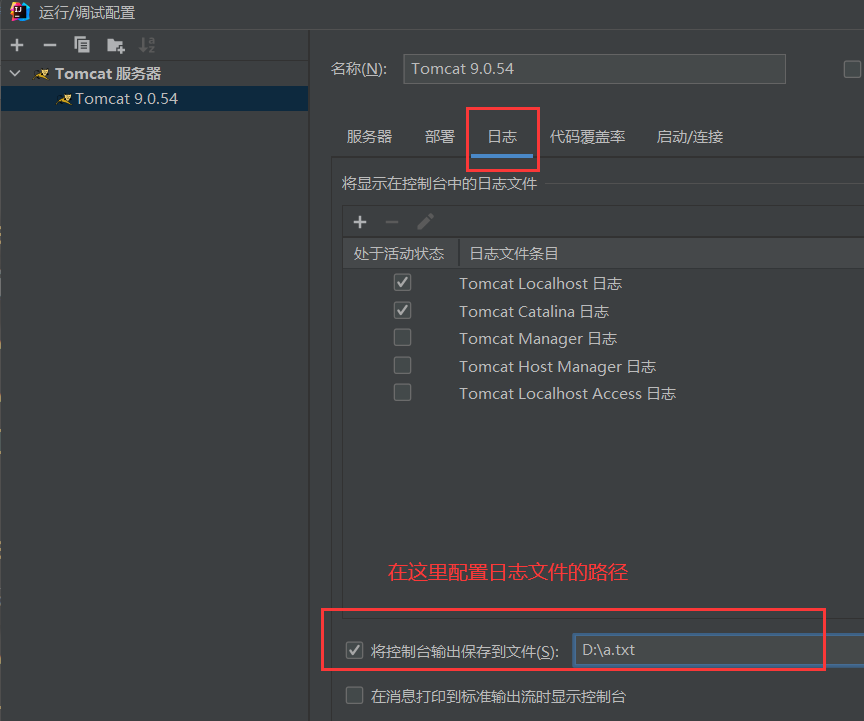Toggle the checkbox right of the name field
This screenshot has width=864, height=721.
(852, 69)
